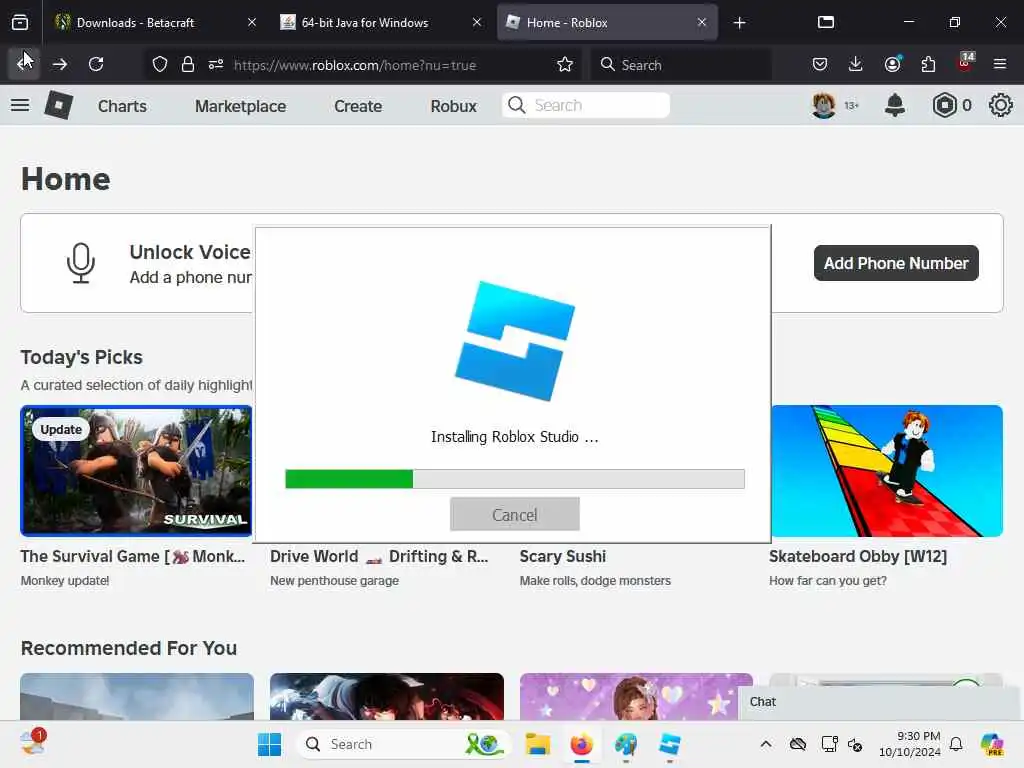Open Roblox Studio taskbar icon

(x=669, y=744)
